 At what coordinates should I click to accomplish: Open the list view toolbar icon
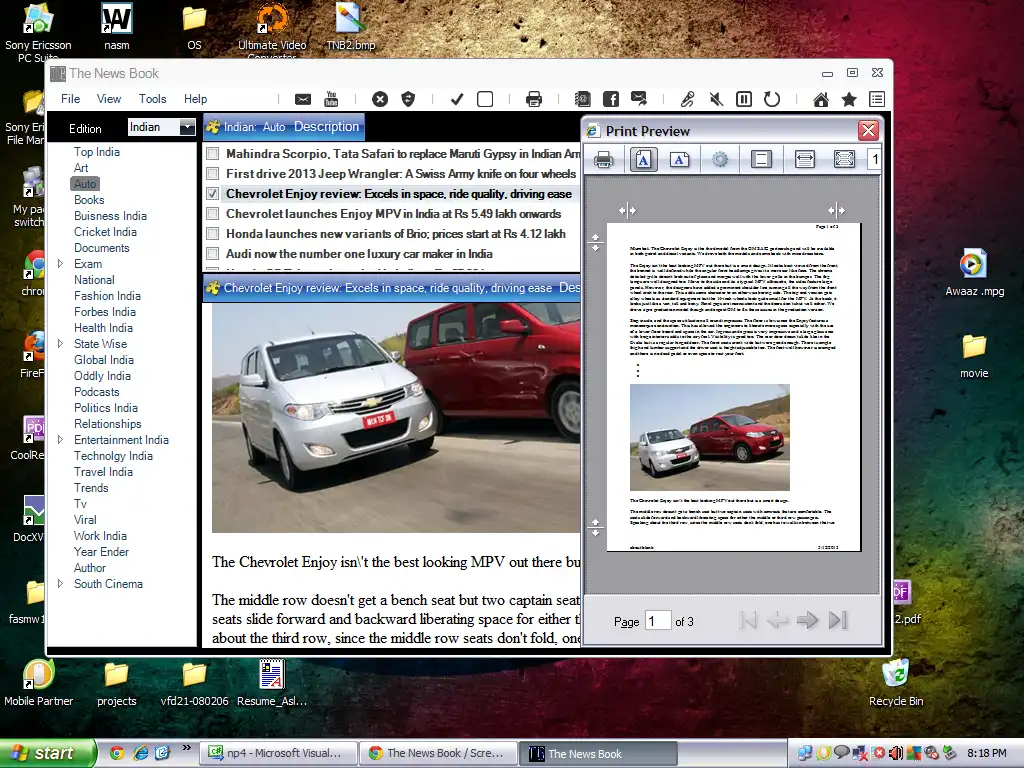point(877,99)
